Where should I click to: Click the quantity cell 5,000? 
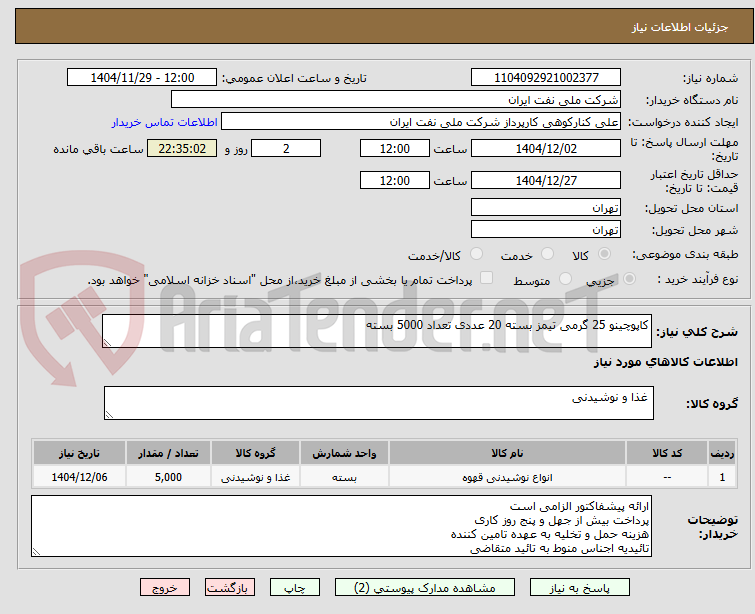click(x=169, y=477)
